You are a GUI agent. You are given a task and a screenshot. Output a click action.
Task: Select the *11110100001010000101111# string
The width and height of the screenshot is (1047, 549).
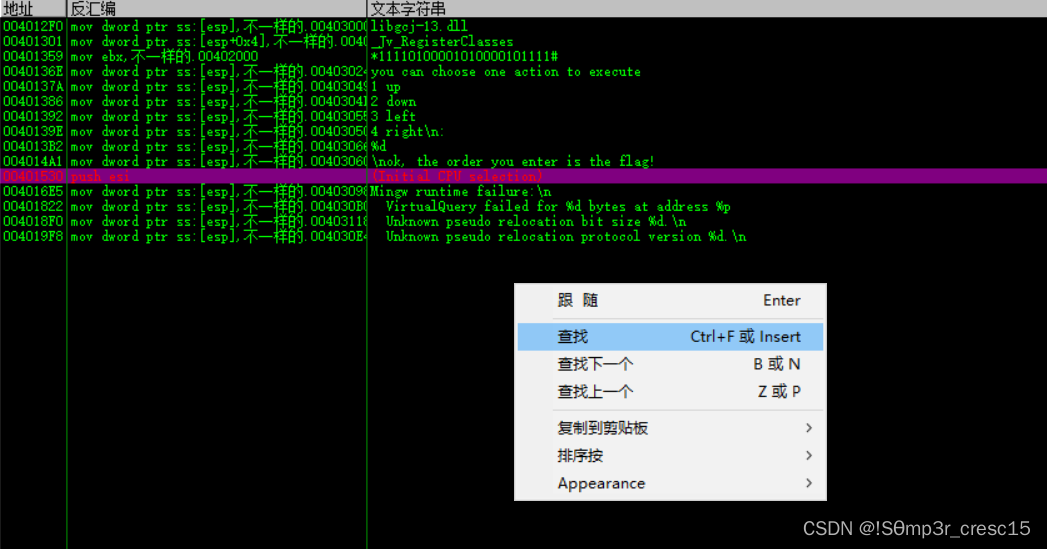pos(464,57)
